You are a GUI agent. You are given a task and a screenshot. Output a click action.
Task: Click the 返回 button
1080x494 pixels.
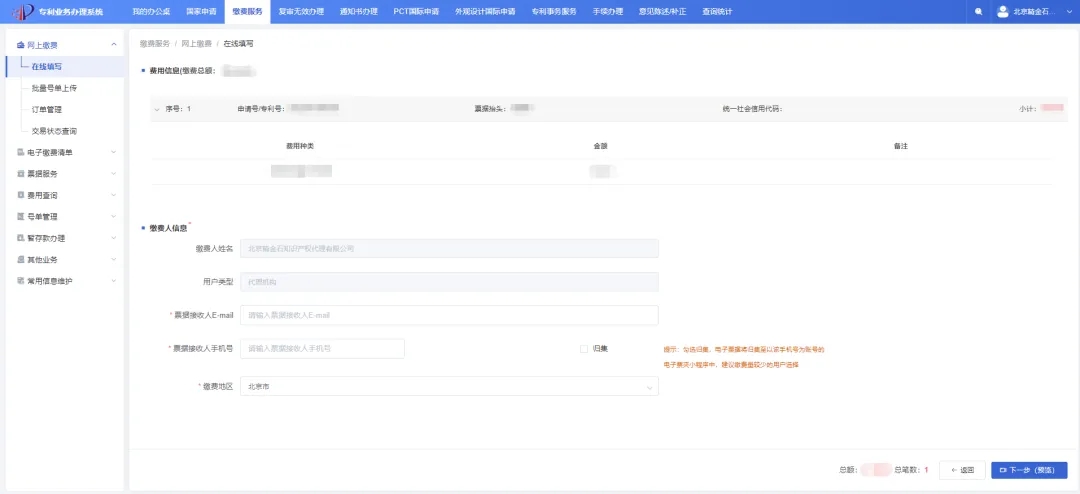tap(962, 470)
